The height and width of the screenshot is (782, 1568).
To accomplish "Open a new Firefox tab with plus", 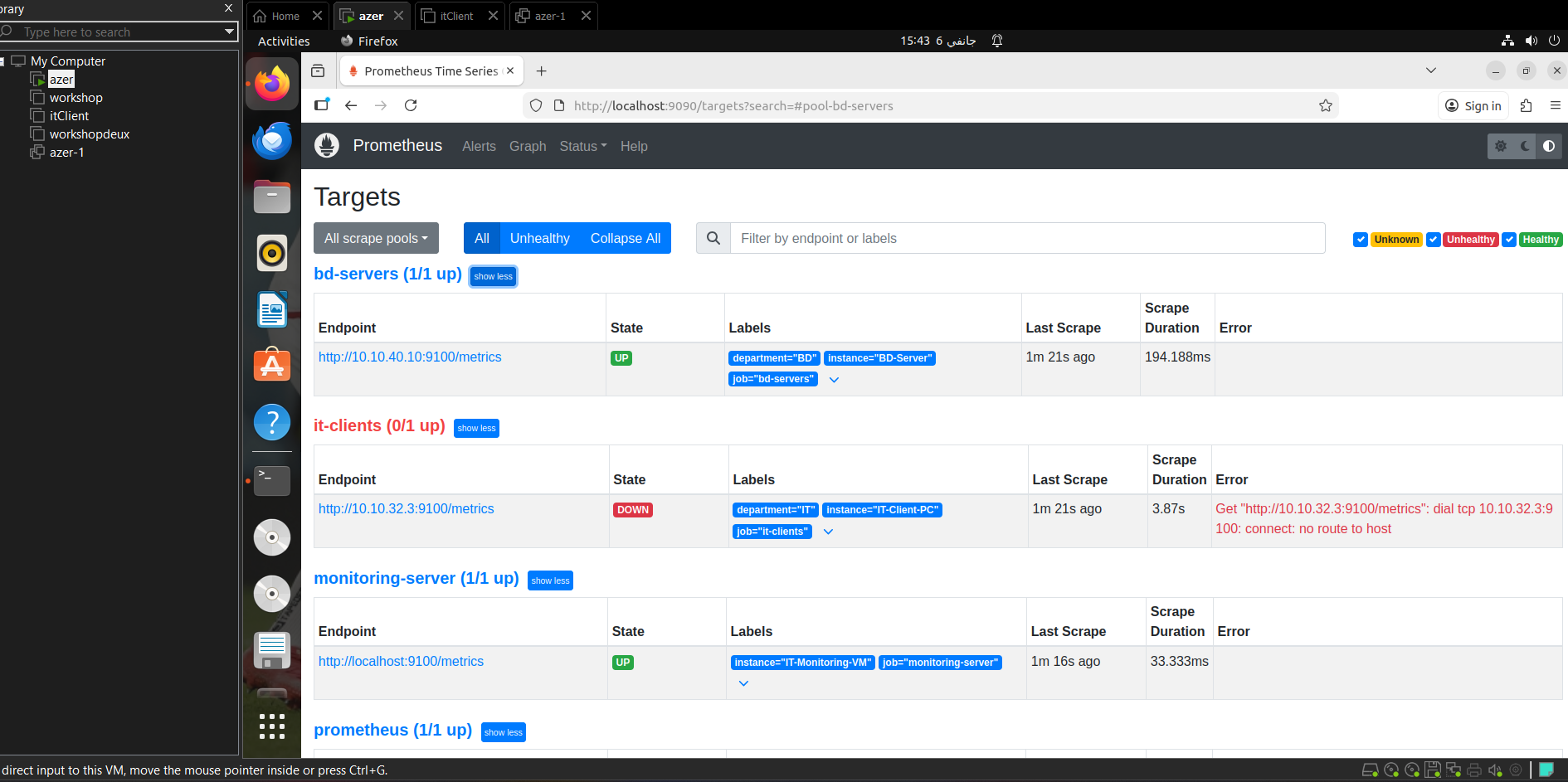I will (x=542, y=71).
